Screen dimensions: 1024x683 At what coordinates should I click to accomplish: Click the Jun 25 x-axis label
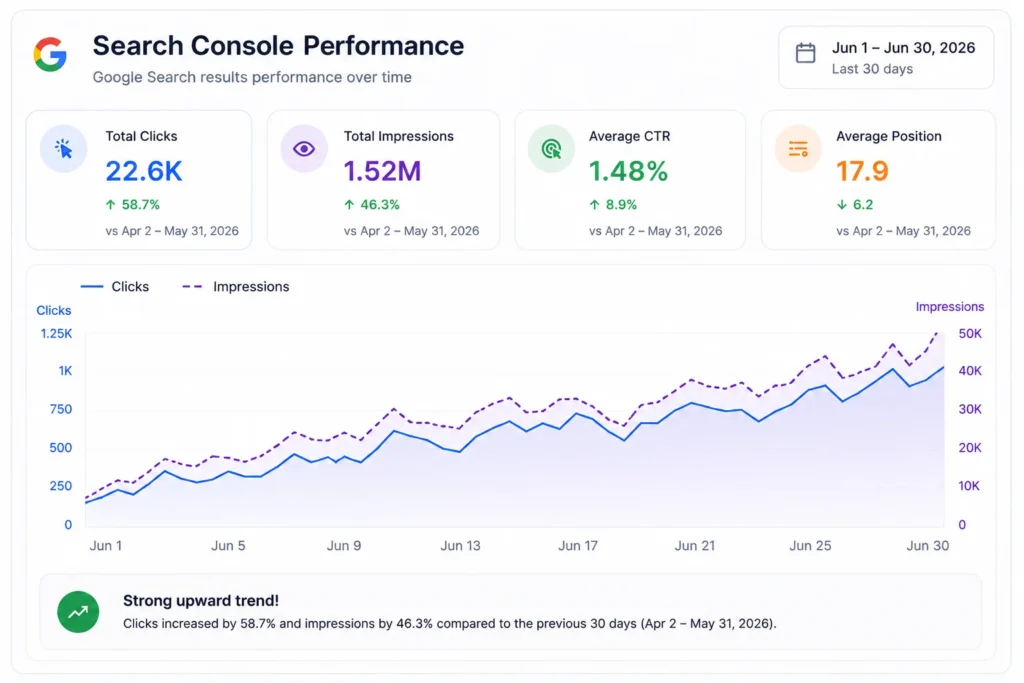810,545
